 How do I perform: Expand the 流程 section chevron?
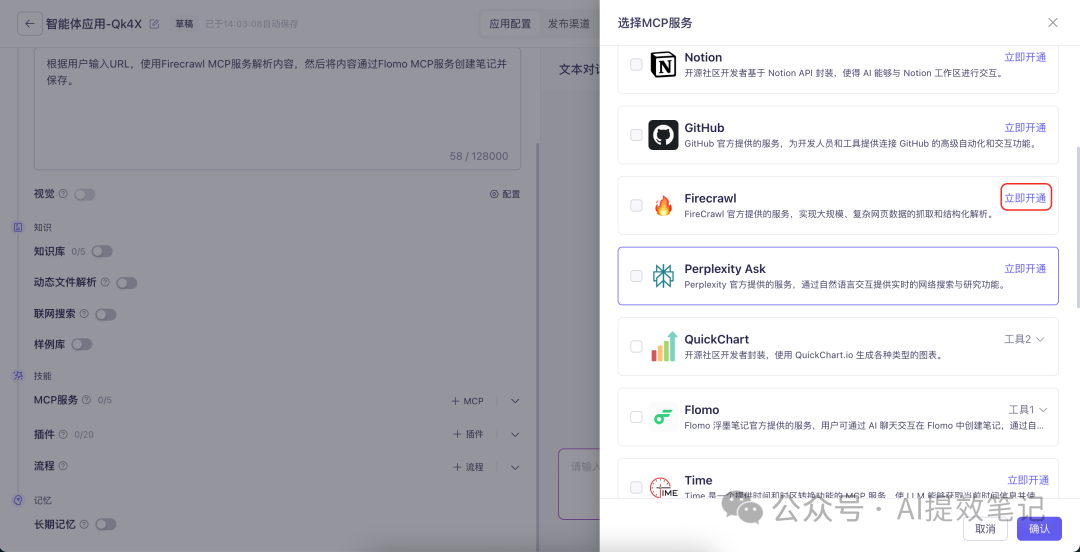(515, 467)
